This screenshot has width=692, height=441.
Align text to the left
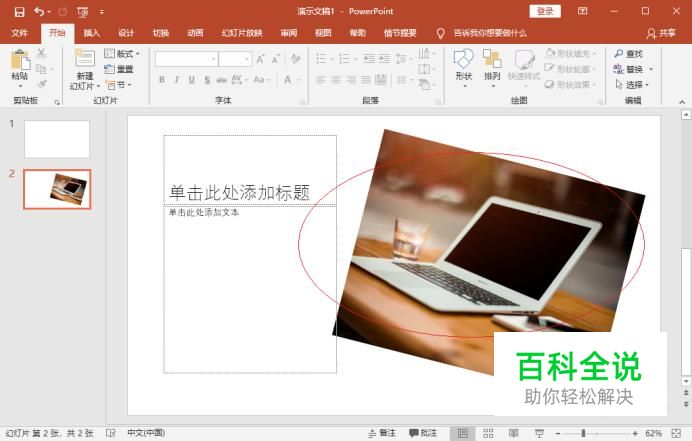[x=321, y=80]
